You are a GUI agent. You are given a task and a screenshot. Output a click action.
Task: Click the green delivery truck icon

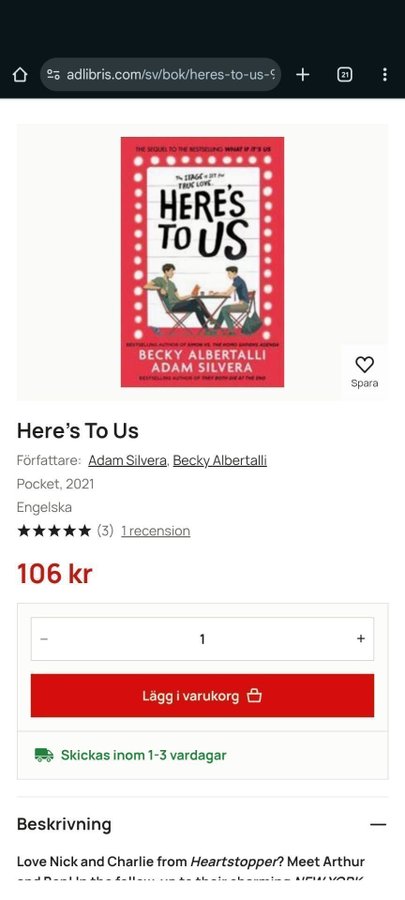pyautogui.click(x=44, y=755)
